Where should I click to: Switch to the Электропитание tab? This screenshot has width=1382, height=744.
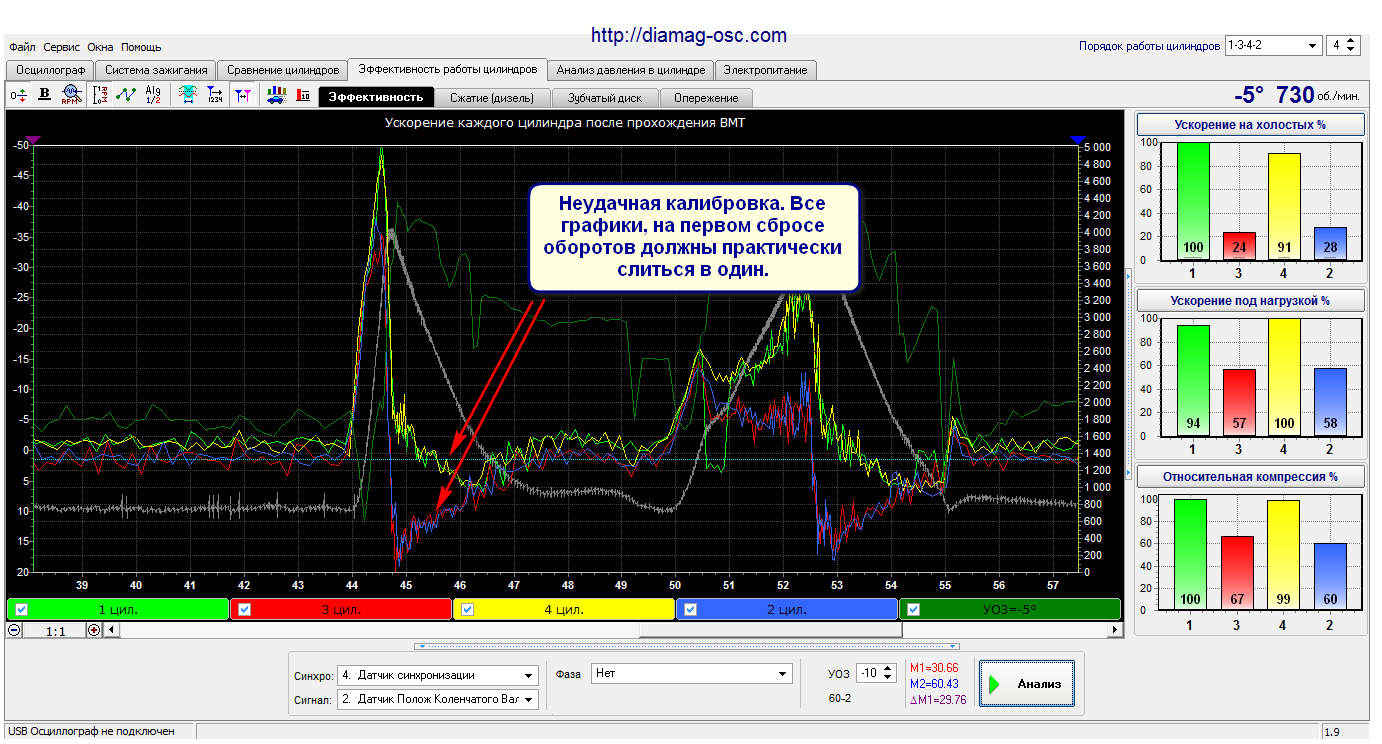767,70
